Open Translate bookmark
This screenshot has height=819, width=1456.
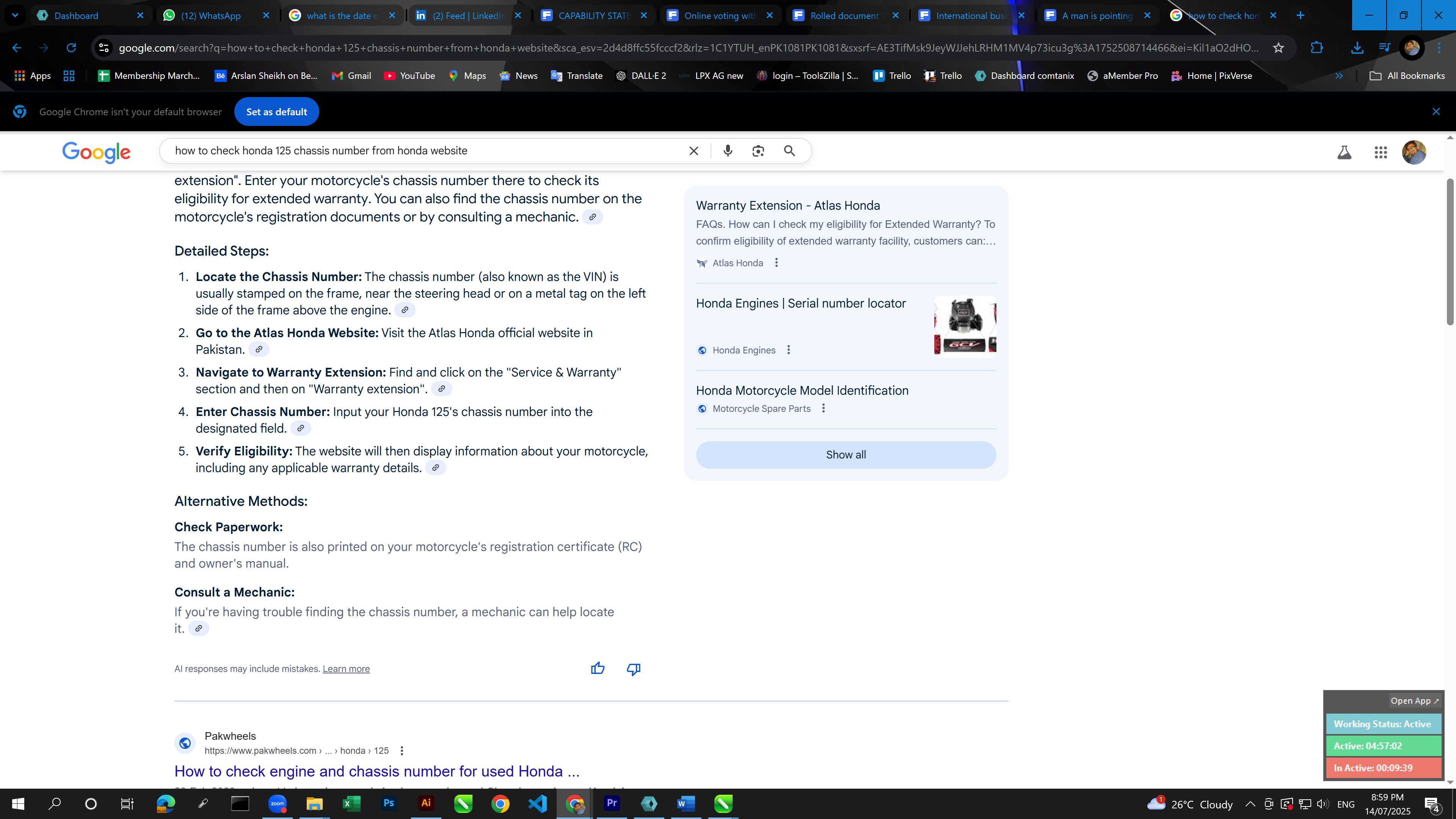coord(576,76)
